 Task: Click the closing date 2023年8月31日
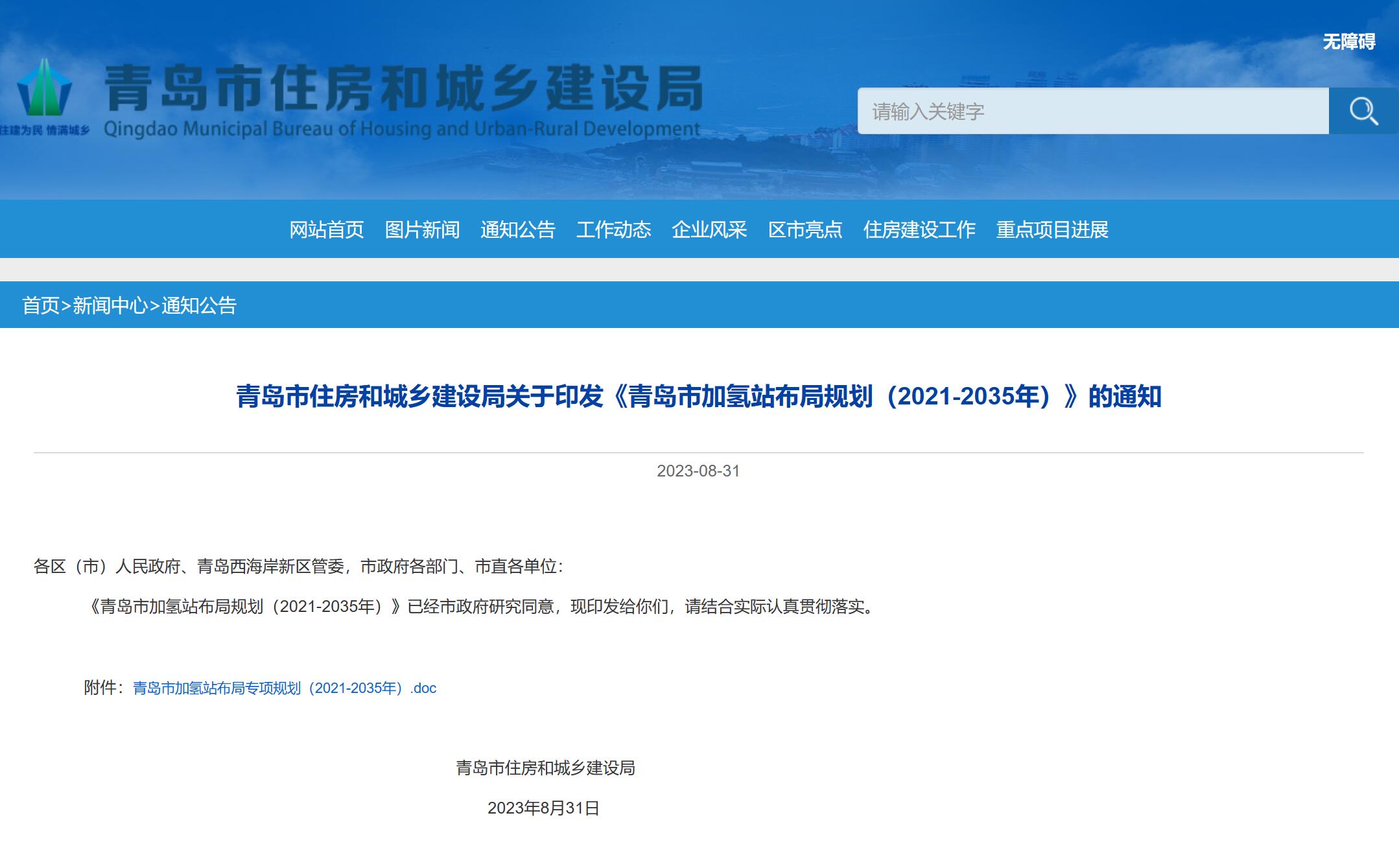click(543, 808)
